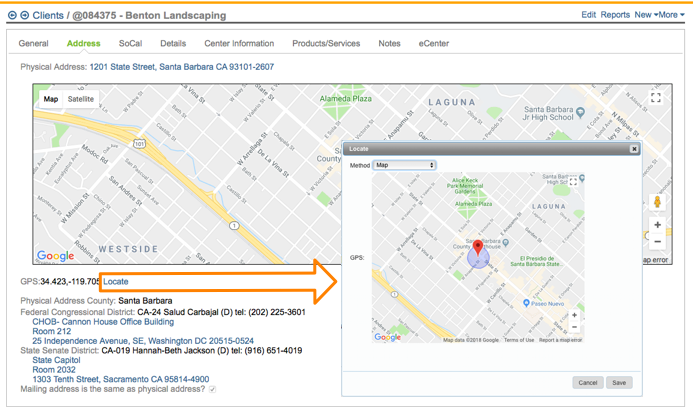Zoom in on the main map
693x410 pixels.
click(657, 225)
